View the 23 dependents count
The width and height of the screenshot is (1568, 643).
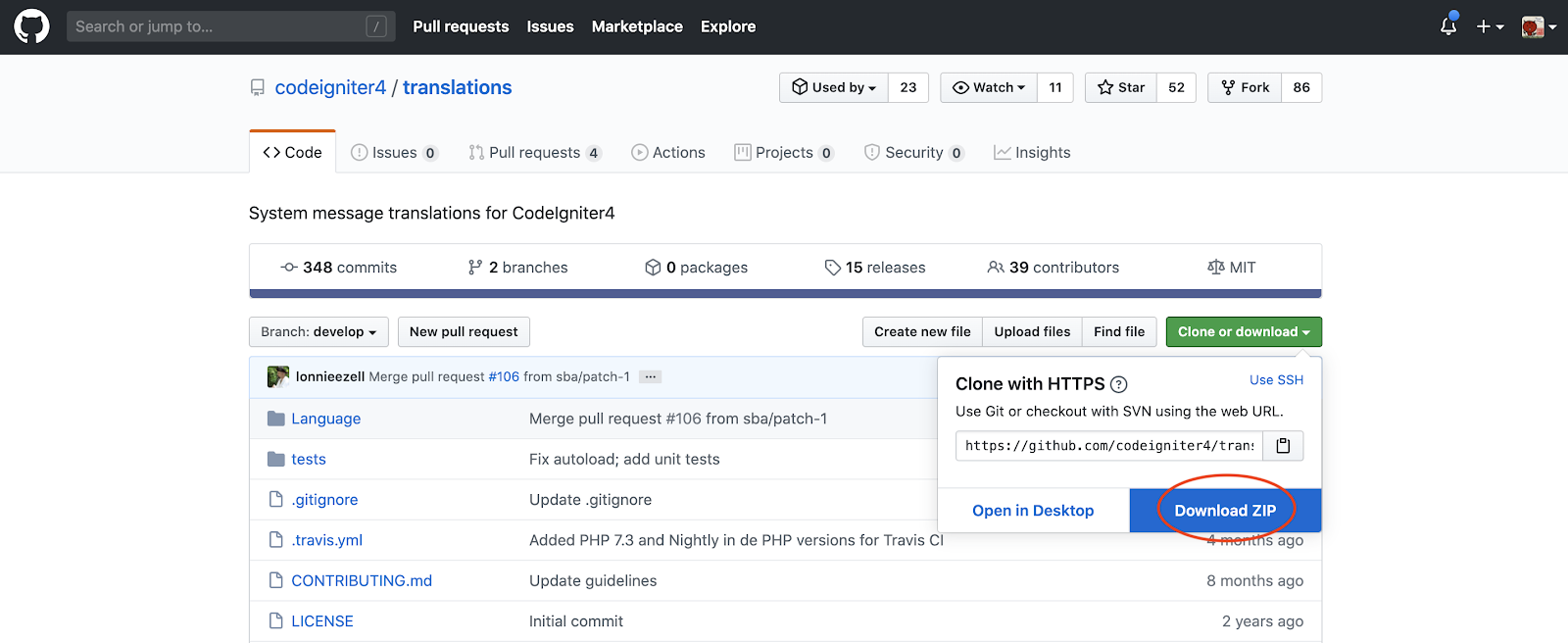pos(908,87)
